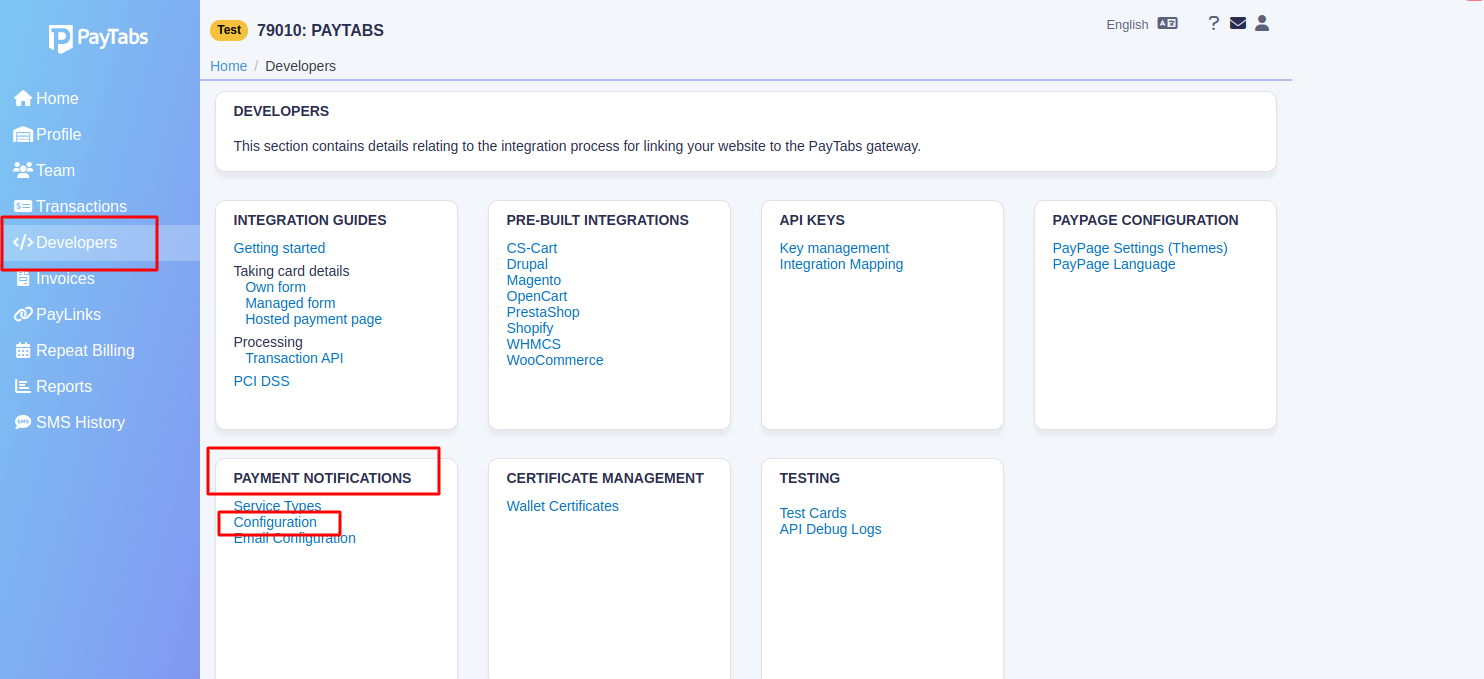This screenshot has width=1484, height=679.
Task: Open the WooCommerce integration
Action: click(555, 360)
